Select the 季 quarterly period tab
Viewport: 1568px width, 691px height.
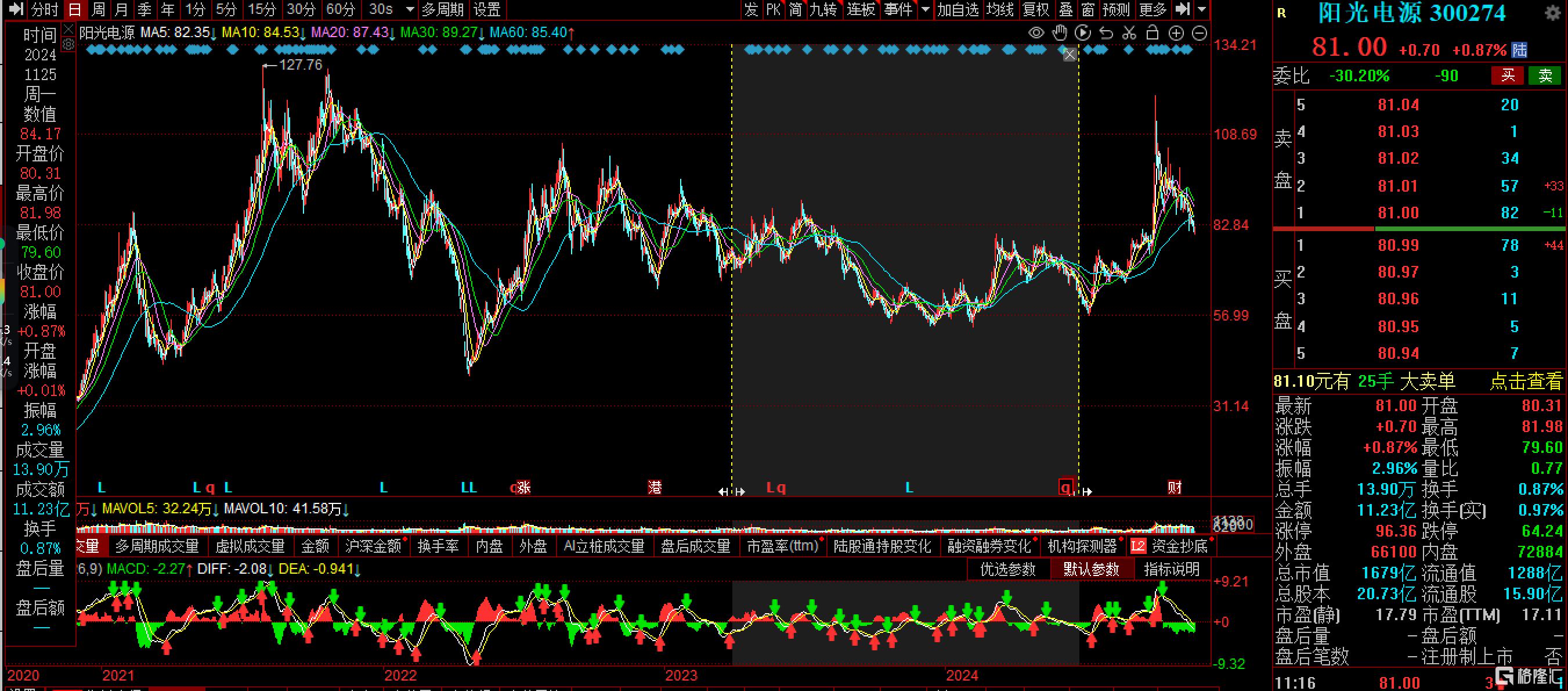coord(144,9)
